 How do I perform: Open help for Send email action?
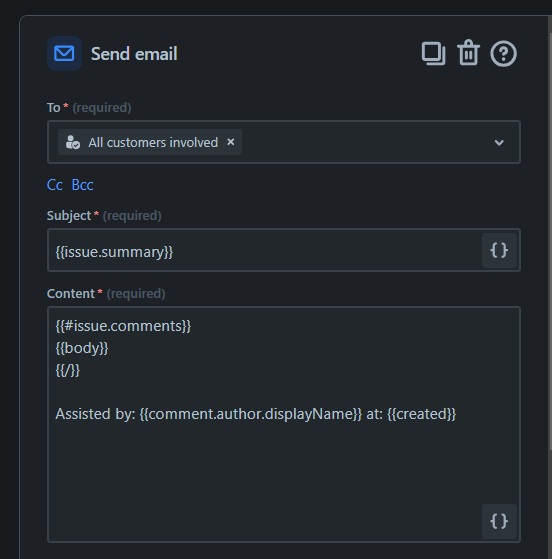(503, 54)
